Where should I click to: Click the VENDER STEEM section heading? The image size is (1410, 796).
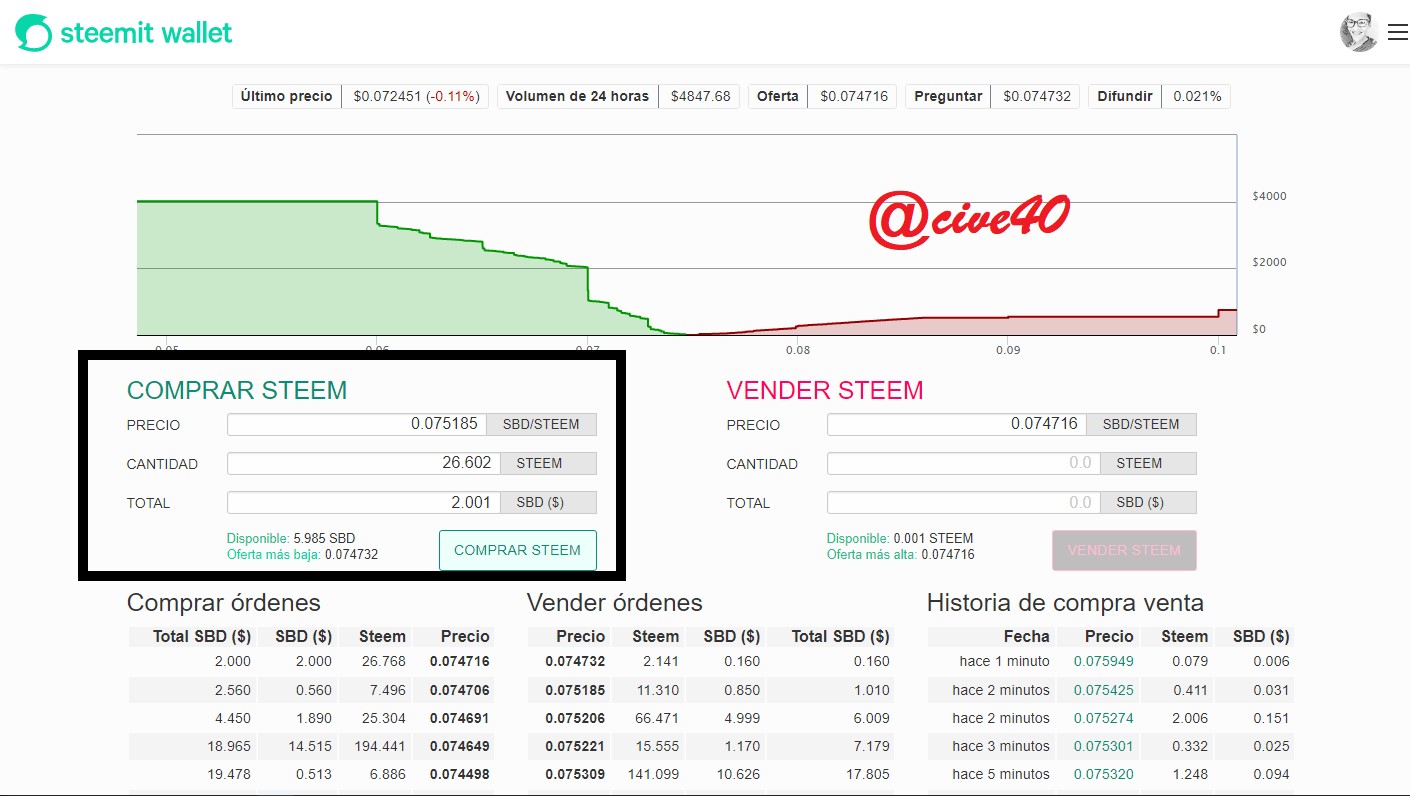(825, 390)
